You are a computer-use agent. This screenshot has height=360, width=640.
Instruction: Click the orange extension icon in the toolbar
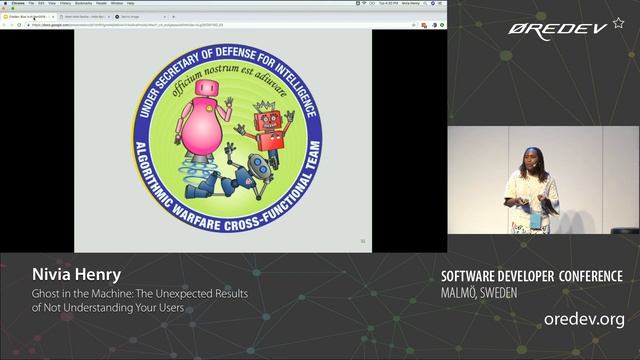(x=424, y=25)
